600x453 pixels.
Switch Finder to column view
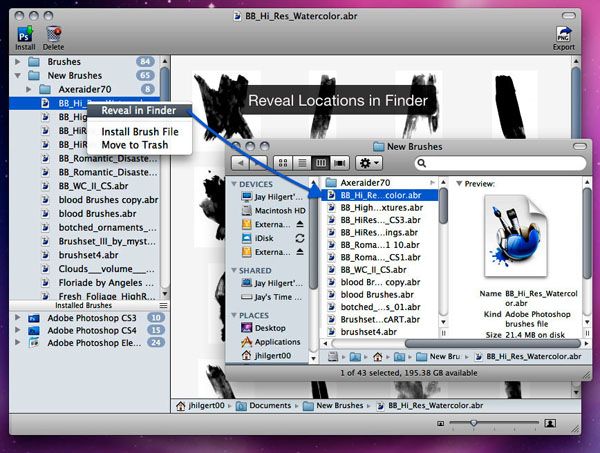321,163
